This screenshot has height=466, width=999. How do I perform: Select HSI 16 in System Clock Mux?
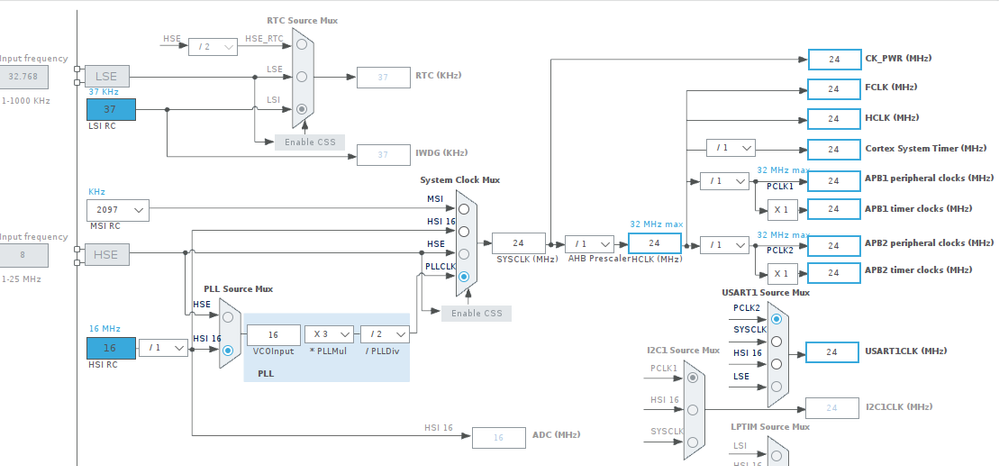click(x=464, y=231)
